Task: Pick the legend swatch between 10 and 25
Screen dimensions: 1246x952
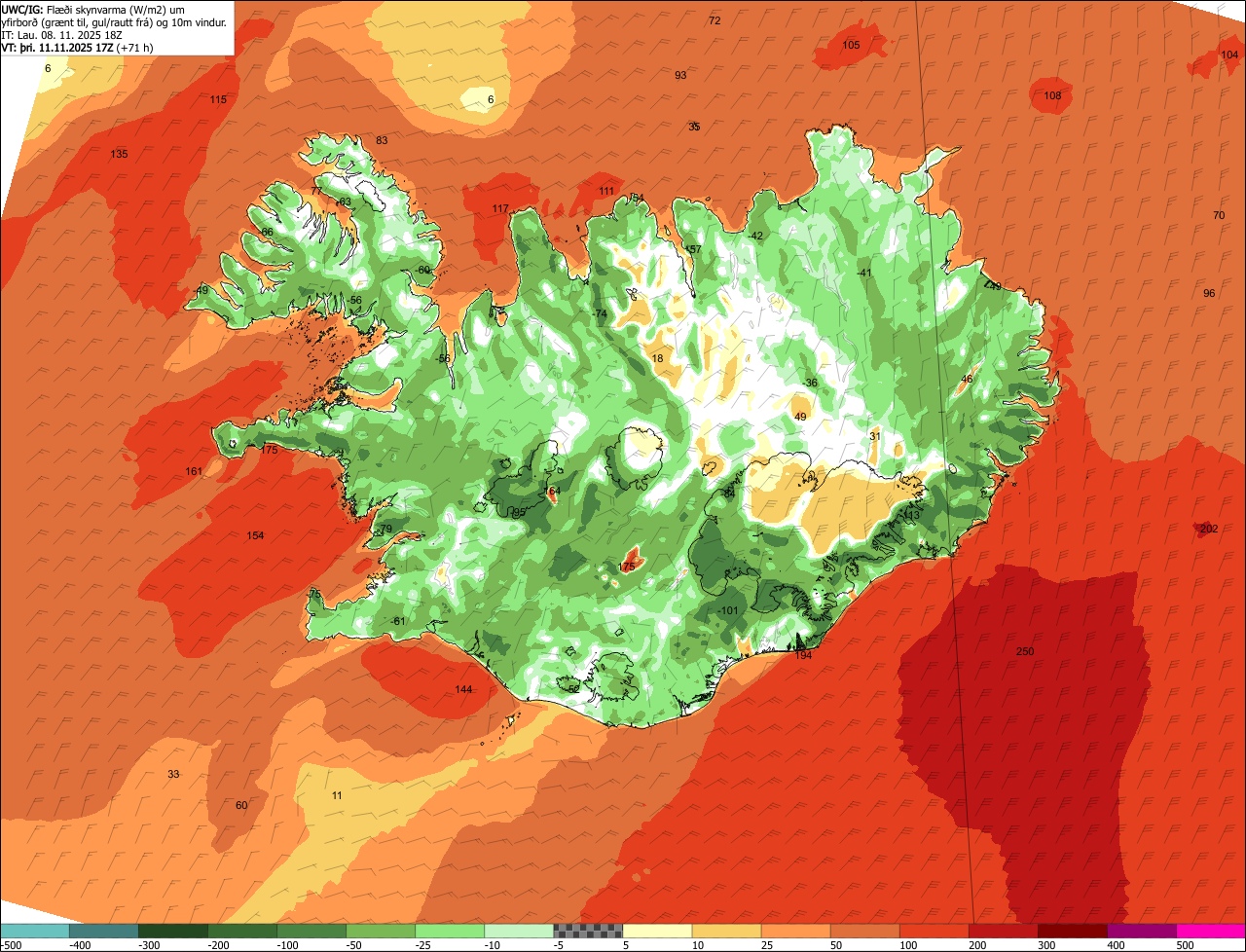Action: click(725, 931)
